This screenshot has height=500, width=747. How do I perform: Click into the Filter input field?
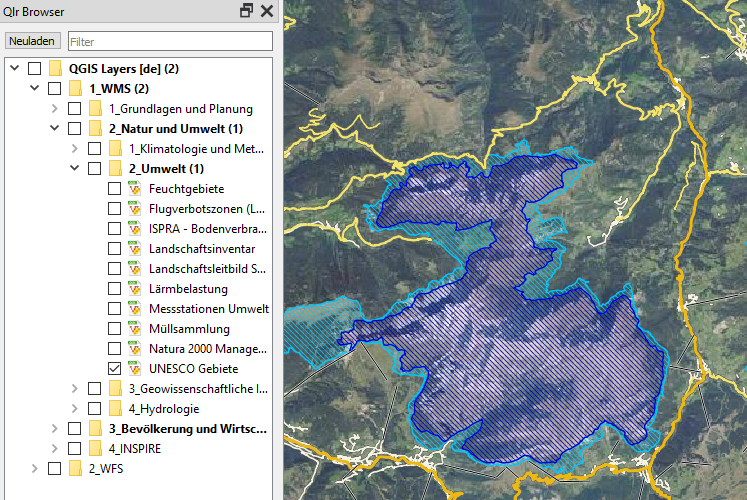click(170, 42)
